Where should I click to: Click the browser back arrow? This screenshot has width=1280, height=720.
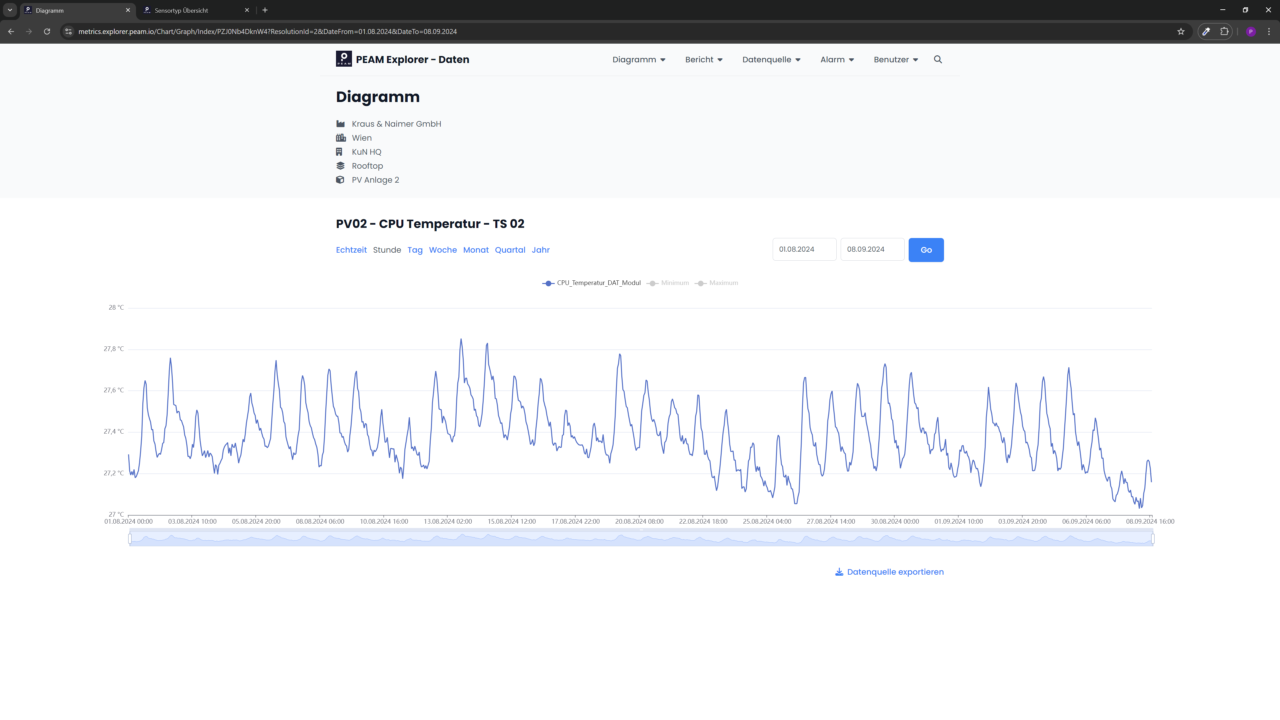[11, 31]
